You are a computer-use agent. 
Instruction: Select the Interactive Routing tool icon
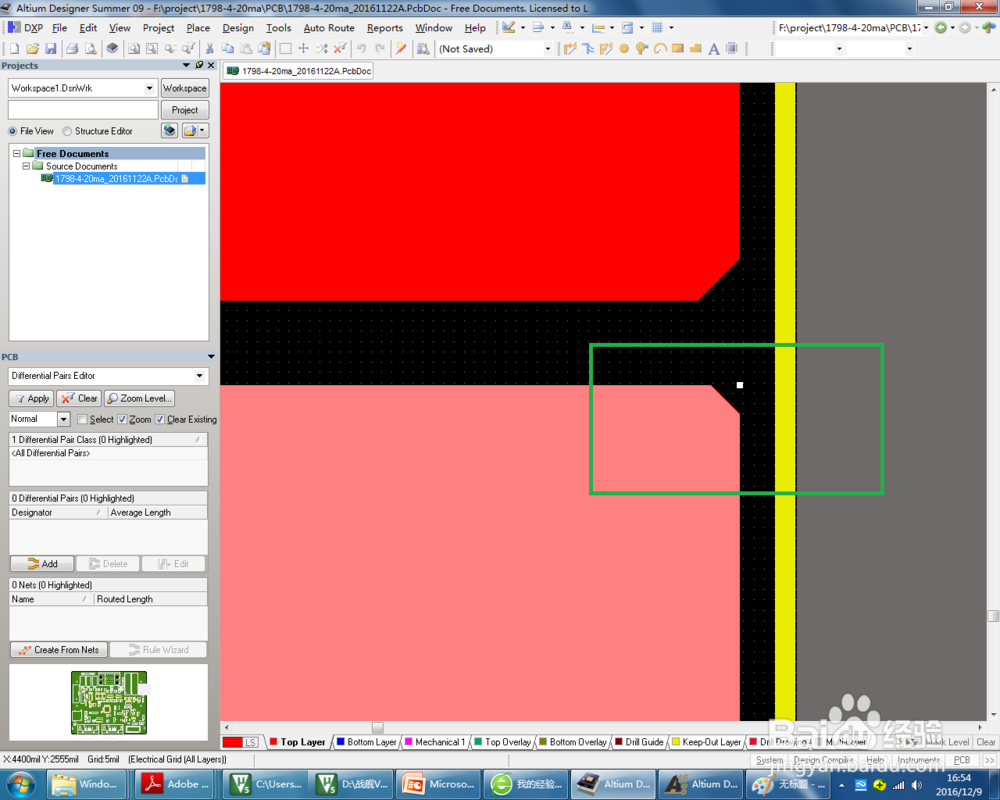[x=570, y=48]
